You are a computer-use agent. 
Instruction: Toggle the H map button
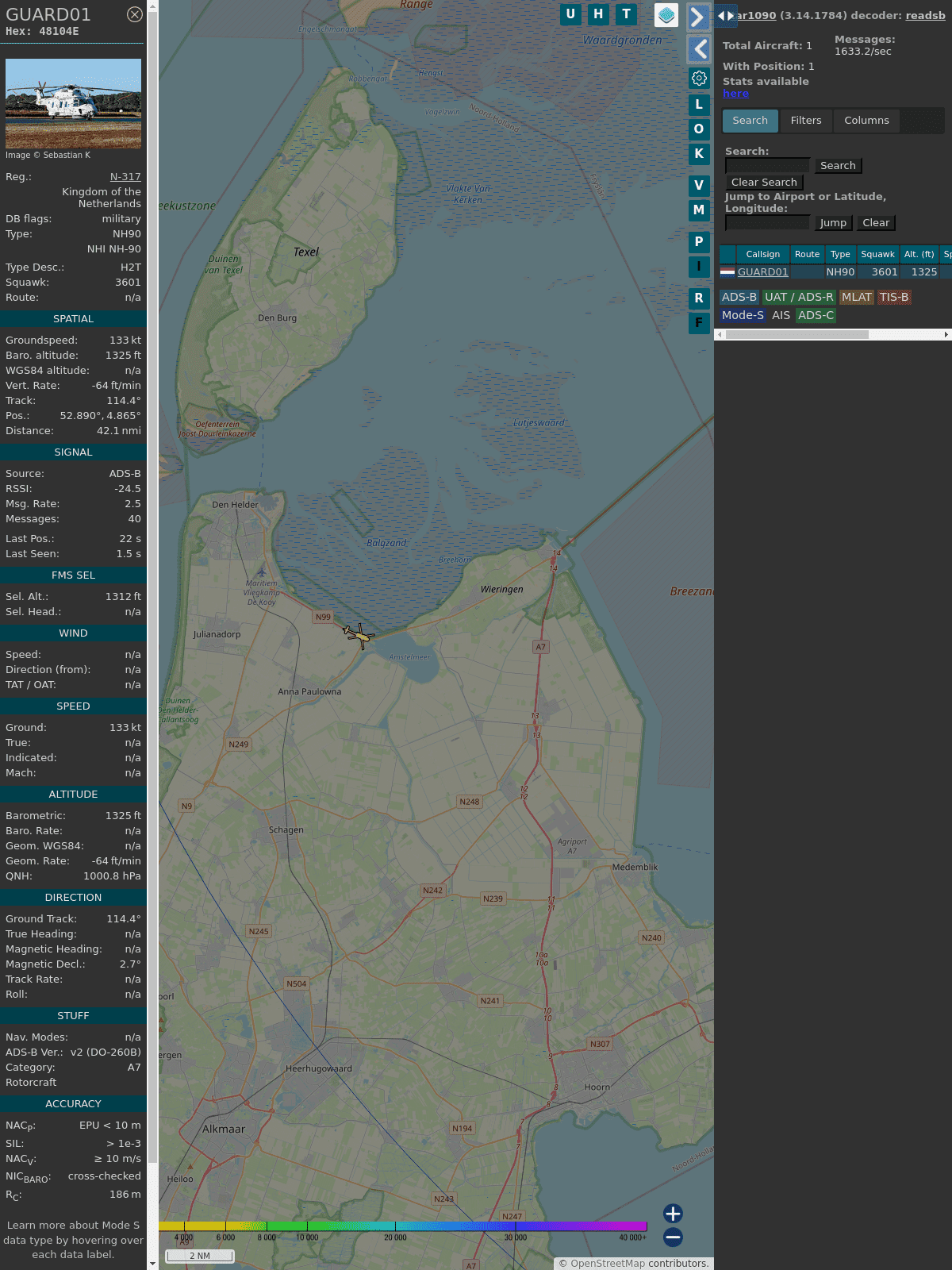click(598, 14)
